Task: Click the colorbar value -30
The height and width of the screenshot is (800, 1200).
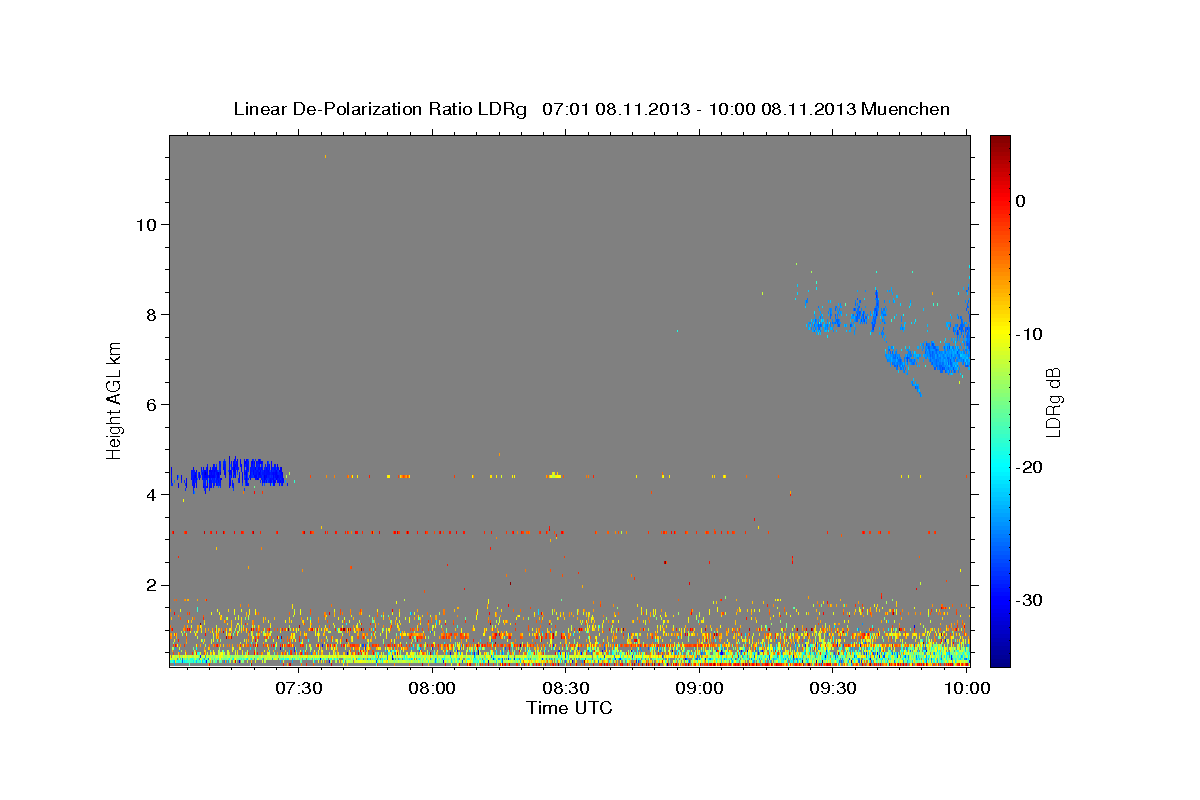Action: point(1029,600)
